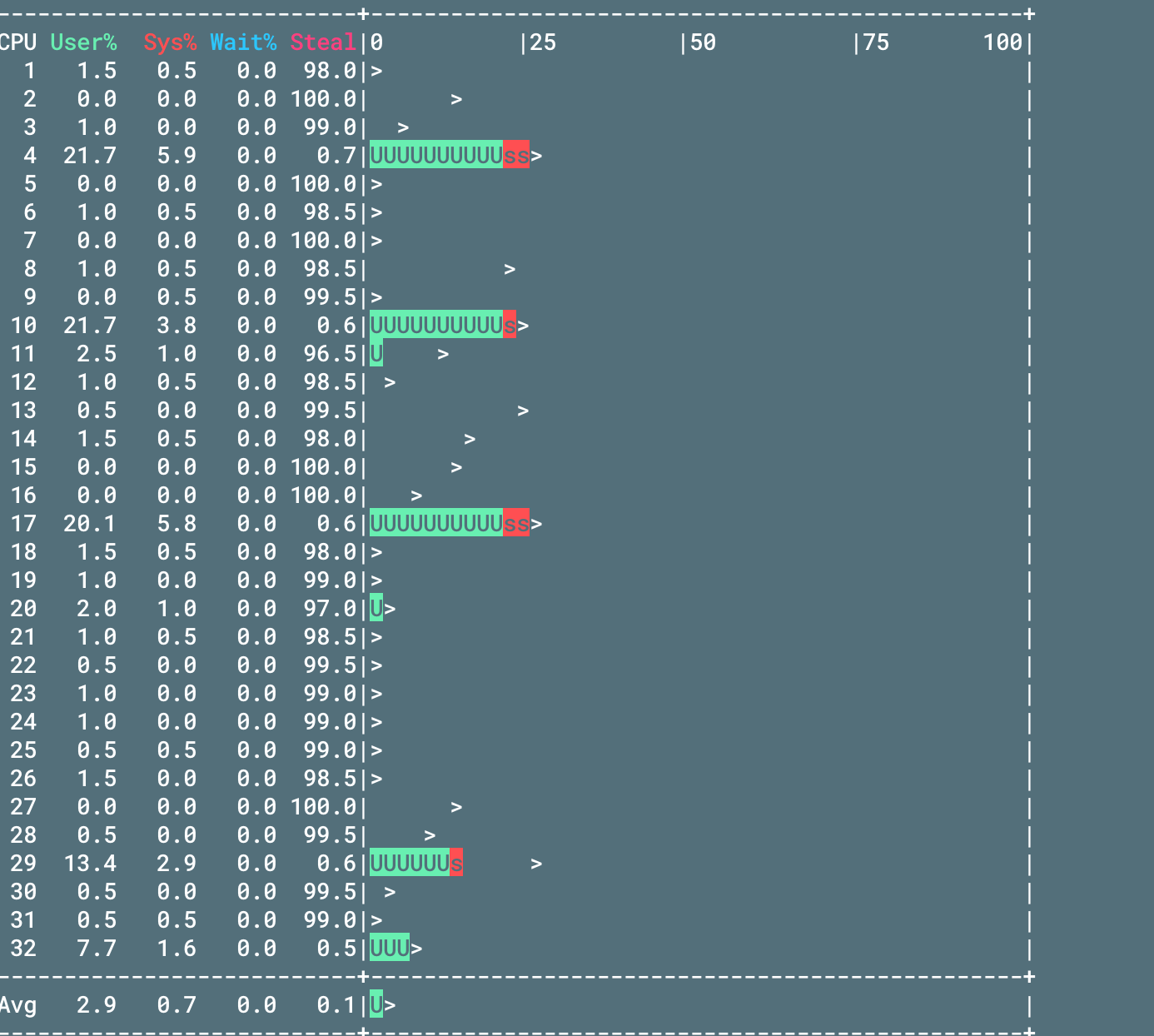Select CPU 10's Sys% value "3.8"

177,326
